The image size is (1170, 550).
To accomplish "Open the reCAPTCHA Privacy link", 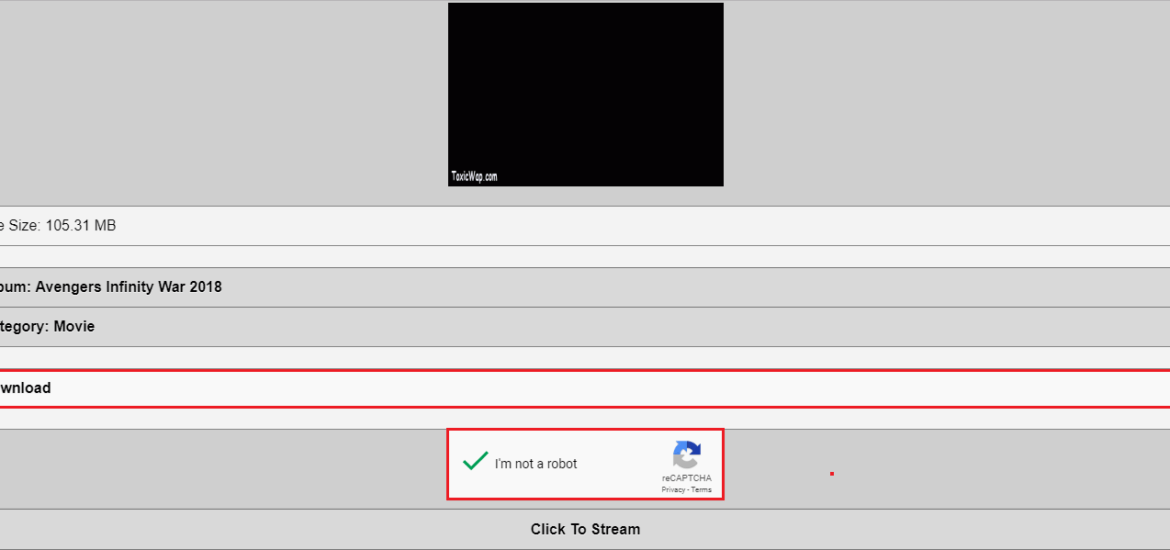I will 672,490.
